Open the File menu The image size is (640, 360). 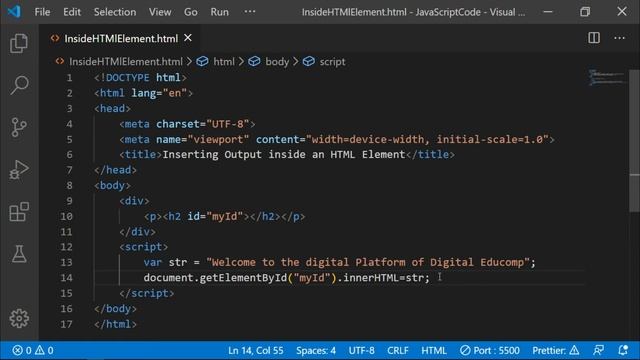click(x=42, y=12)
